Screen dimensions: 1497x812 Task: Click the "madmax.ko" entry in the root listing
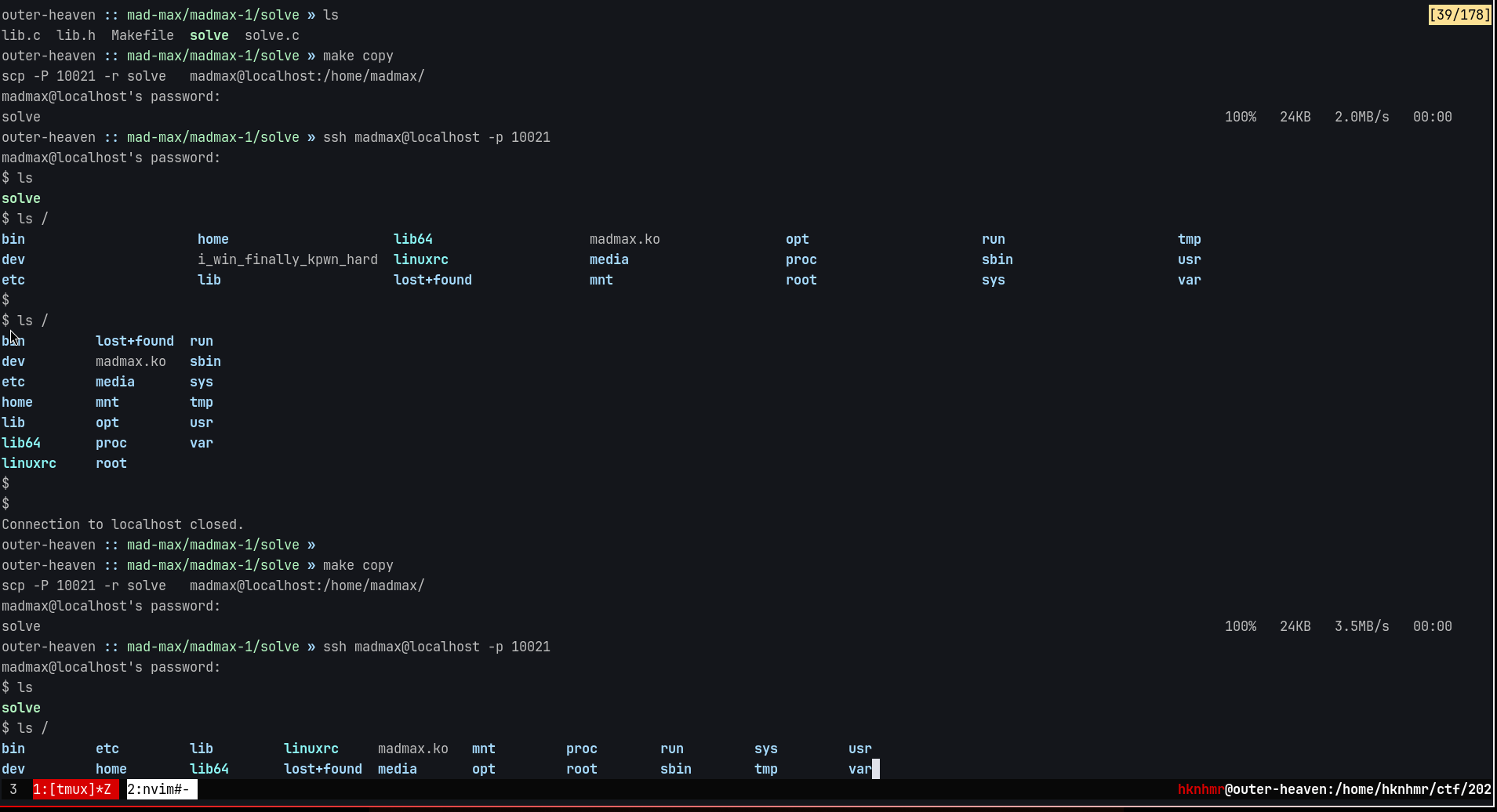(x=624, y=238)
